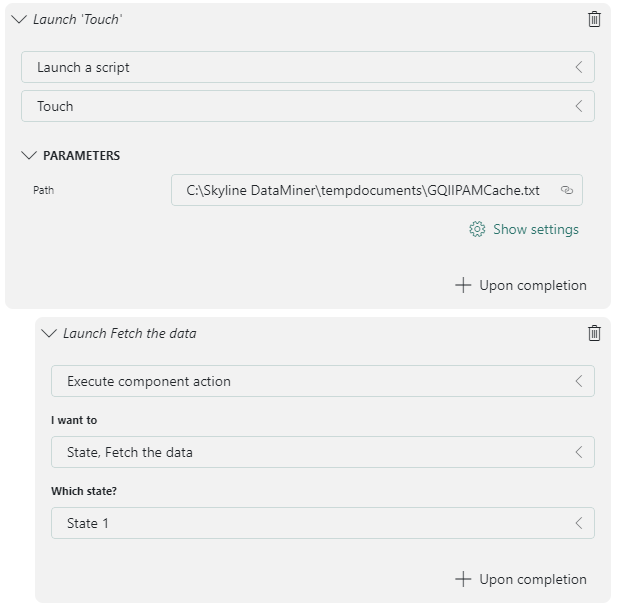Click Show settings link
This screenshot has height=610, width=618.
tap(535, 229)
